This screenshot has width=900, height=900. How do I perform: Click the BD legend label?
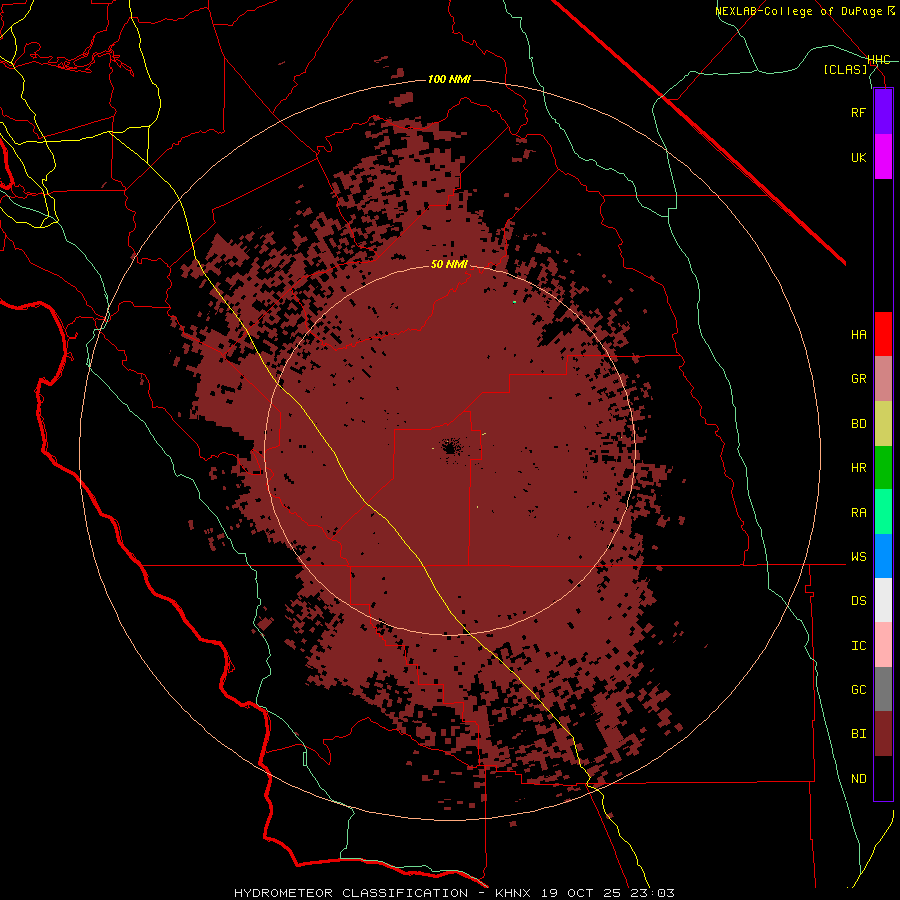(858, 424)
